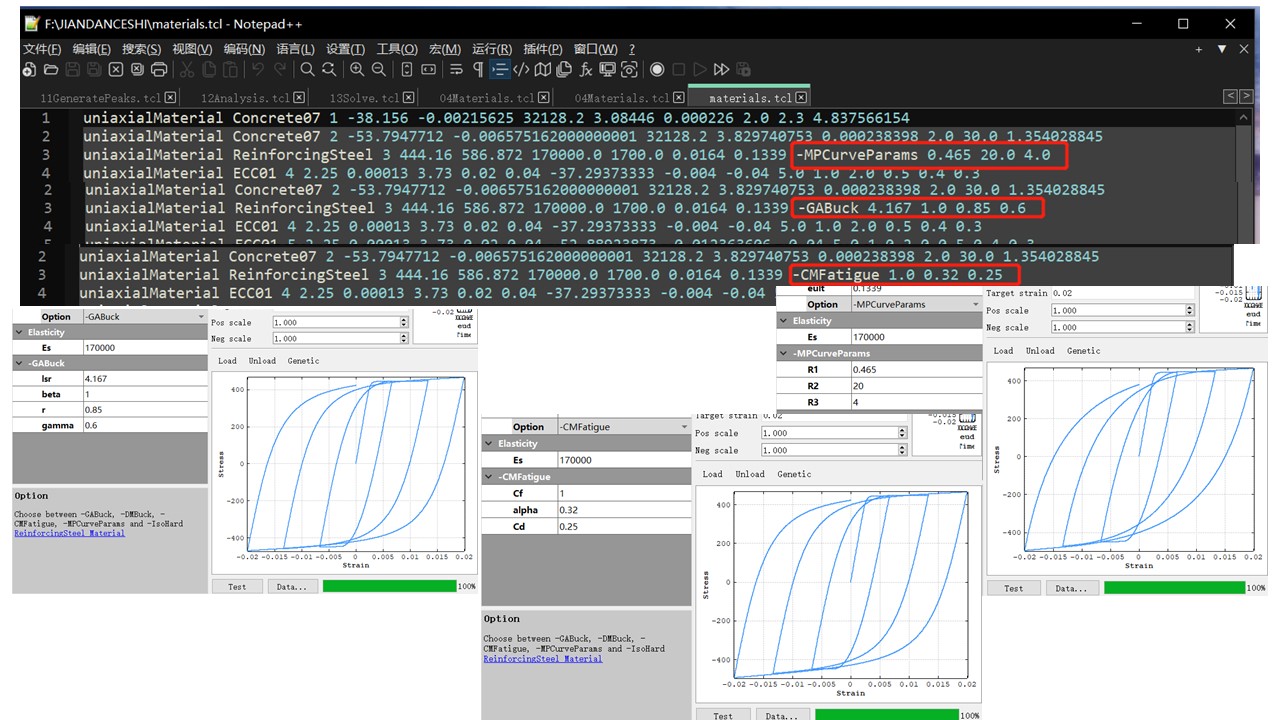Click the Zoom Out toolbar icon

coord(379,69)
